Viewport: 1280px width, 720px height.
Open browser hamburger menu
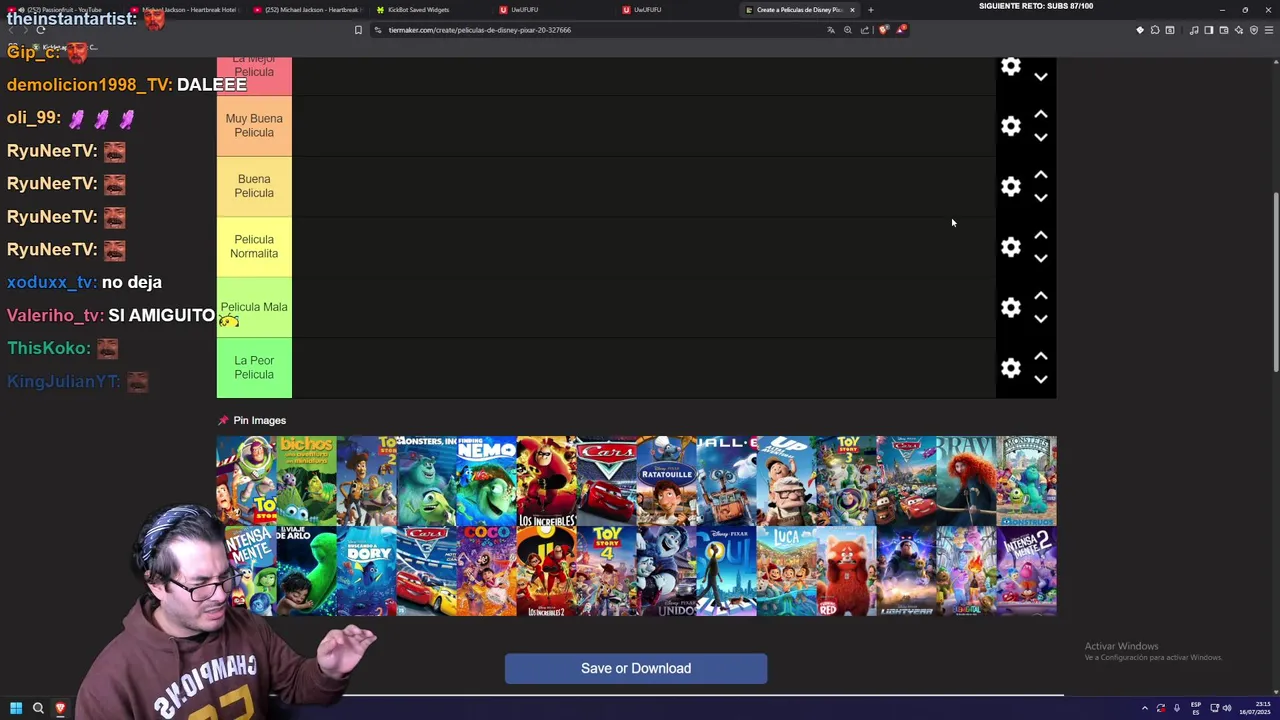pos(1269,30)
